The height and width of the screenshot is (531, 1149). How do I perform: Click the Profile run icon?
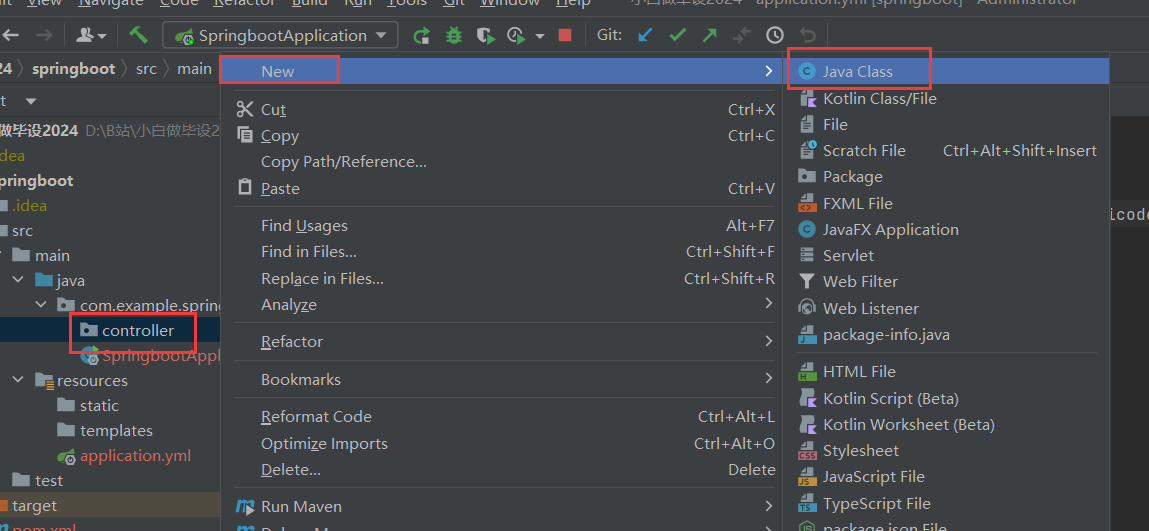[x=517, y=35]
